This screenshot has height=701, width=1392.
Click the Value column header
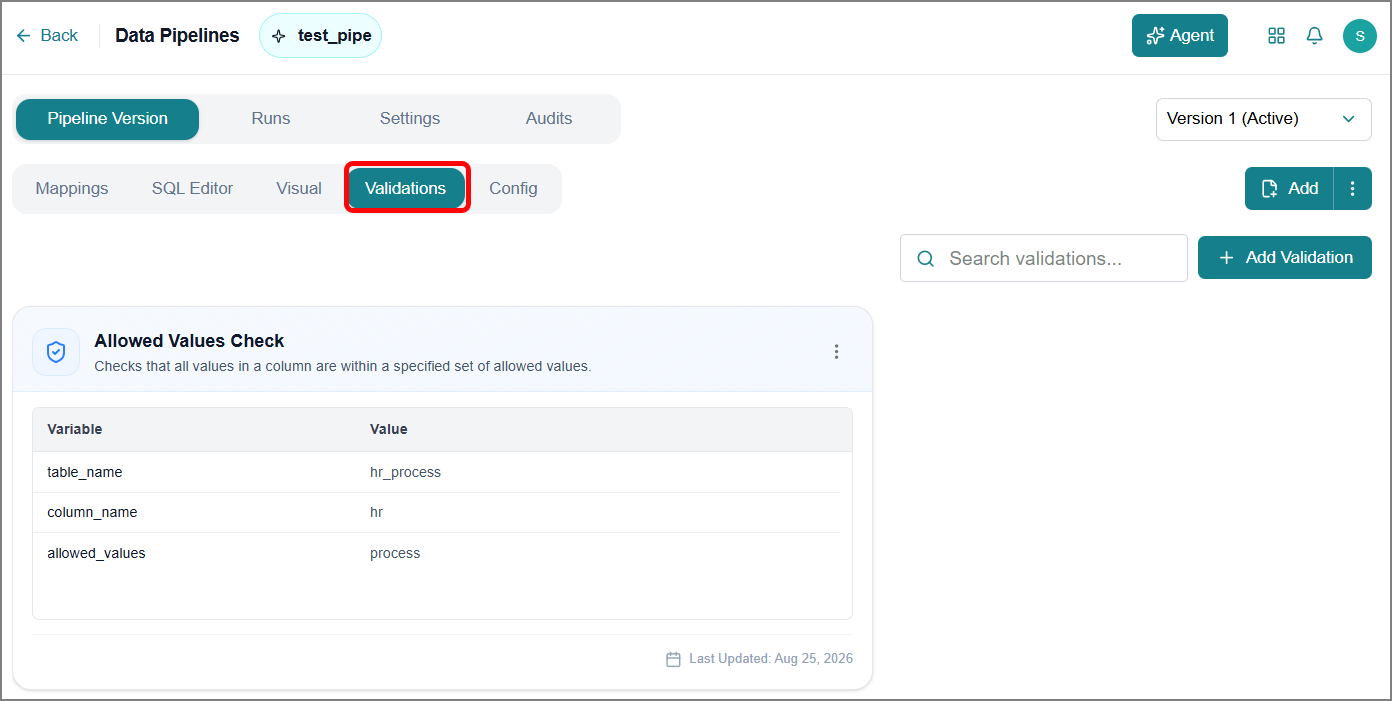coord(389,429)
